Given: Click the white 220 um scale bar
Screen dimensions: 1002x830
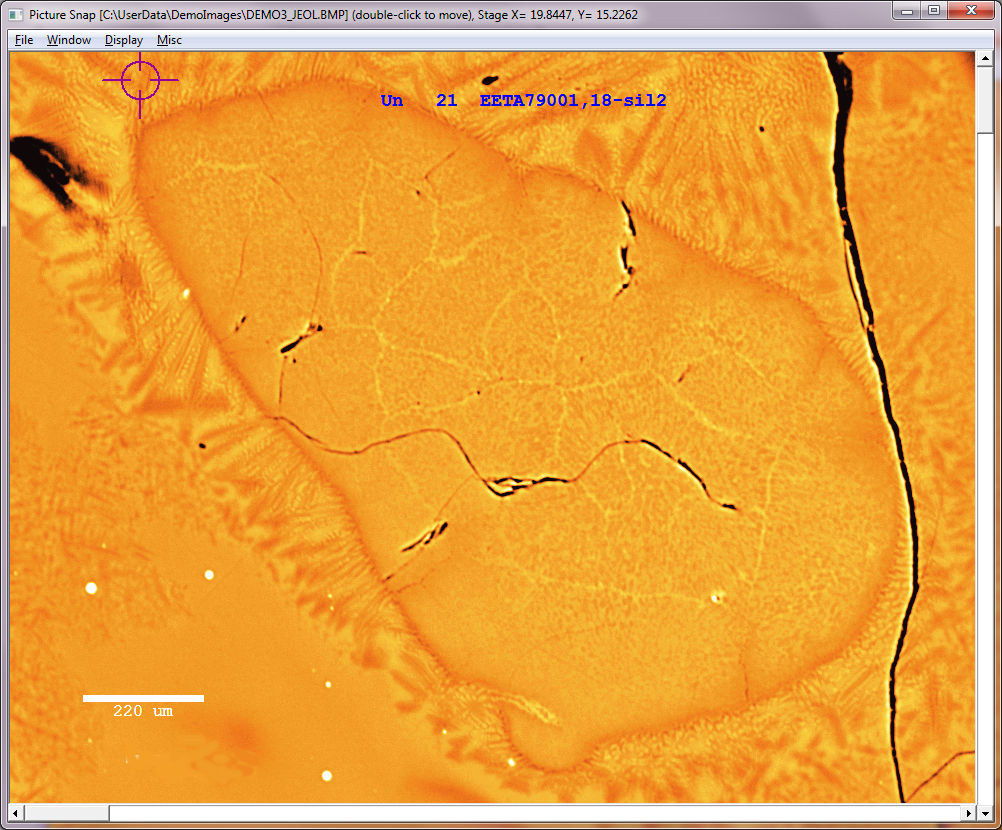Looking at the screenshot, I should click(143, 698).
